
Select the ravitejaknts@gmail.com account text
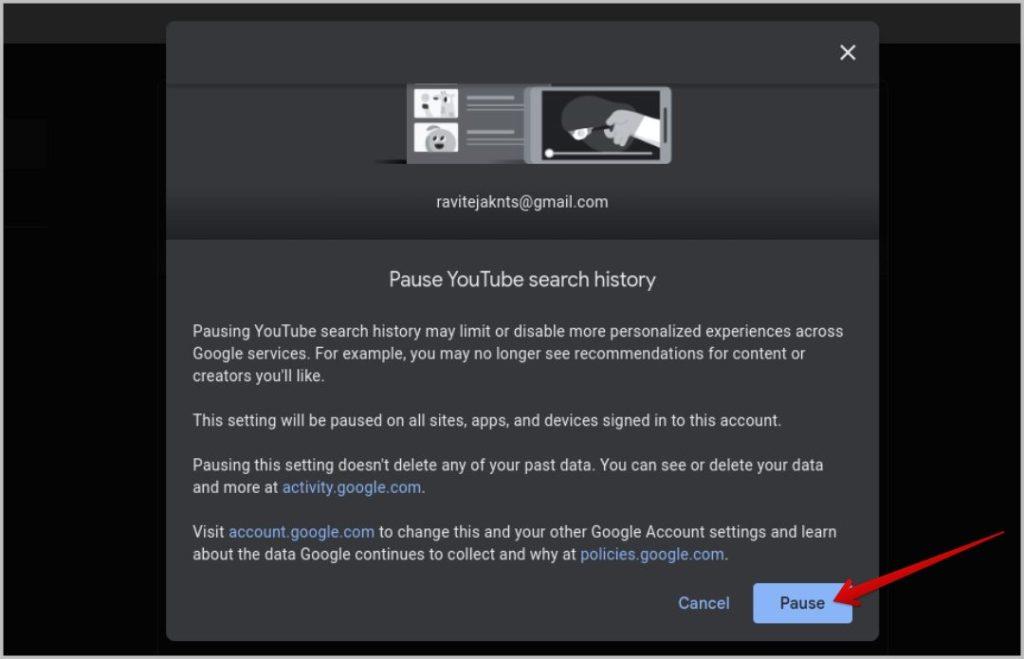pyautogui.click(x=522, y=202)
